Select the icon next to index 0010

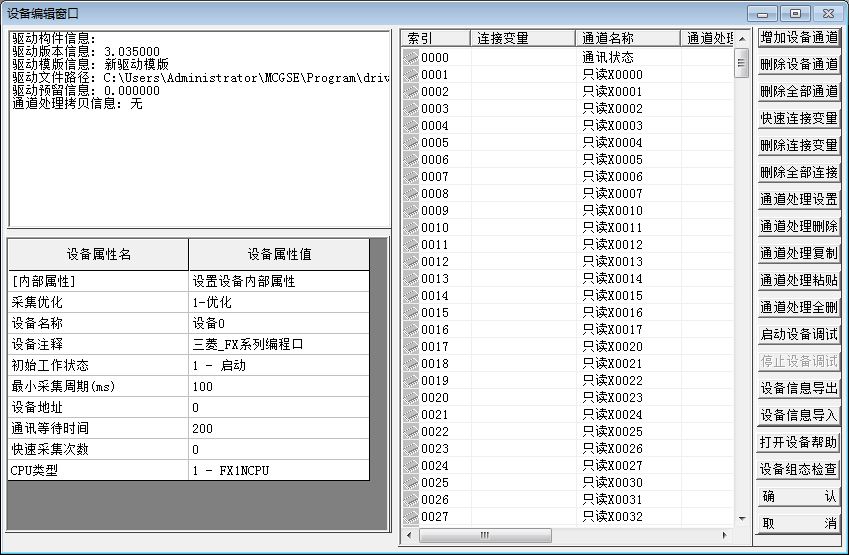point(410,228)
